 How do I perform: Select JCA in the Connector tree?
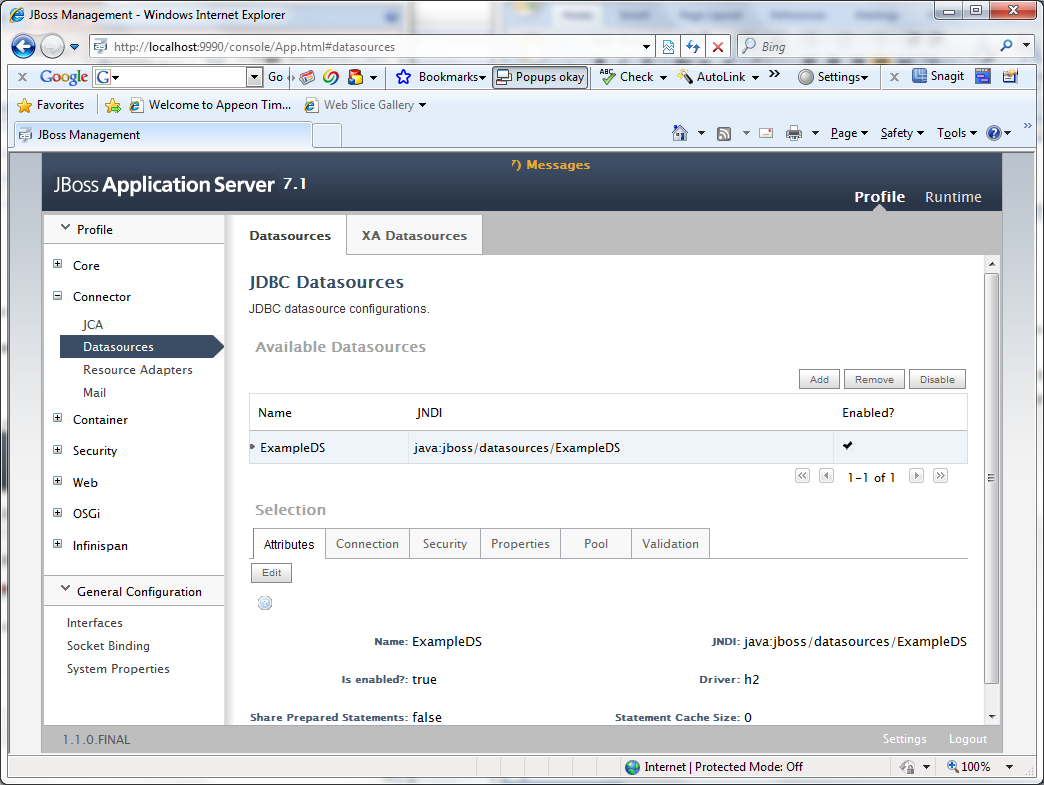[x=93, y=324]
